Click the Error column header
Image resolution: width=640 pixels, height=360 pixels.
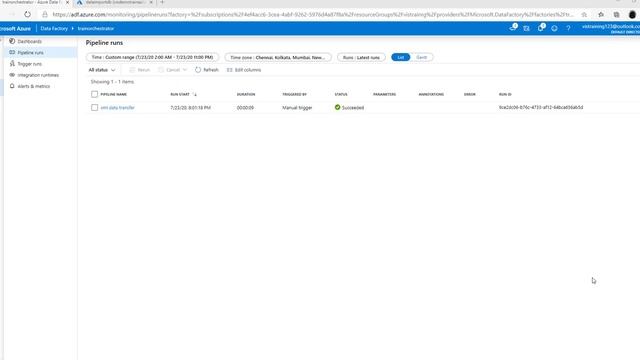coord(469,94)
